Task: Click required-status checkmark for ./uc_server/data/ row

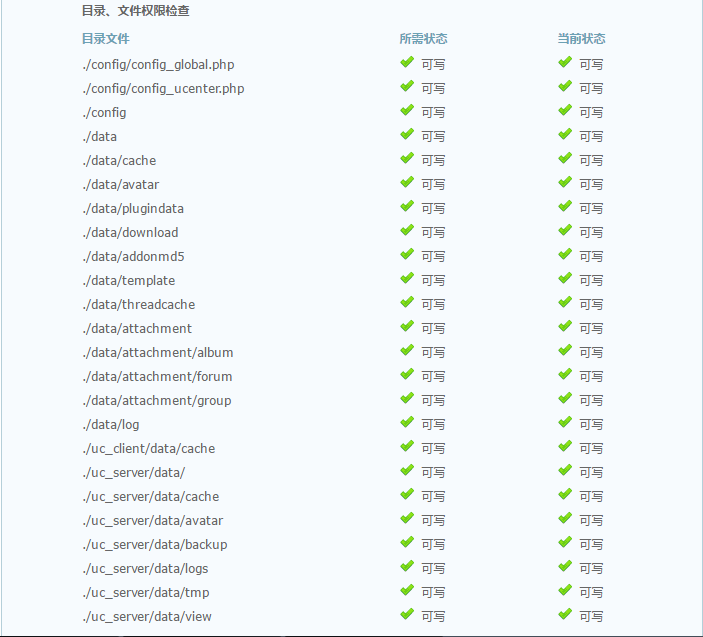Action: [407, 470]
